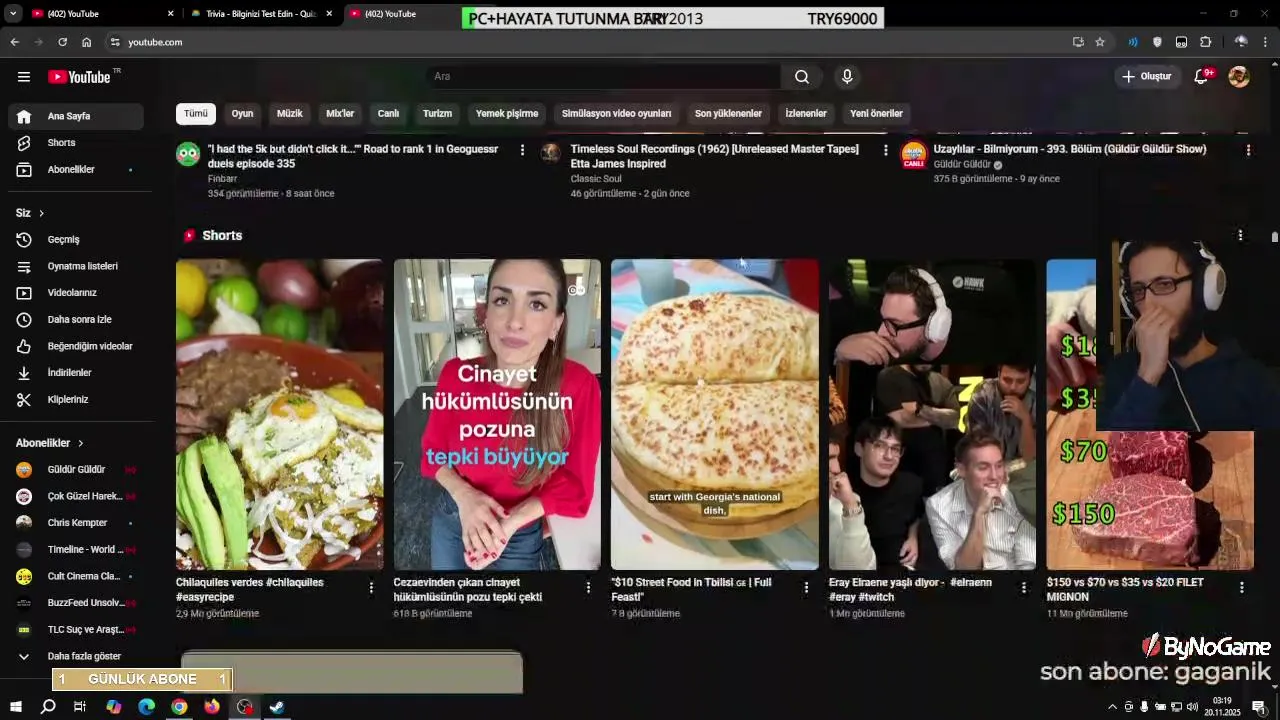Image resolution: width=1280 pixels, height=720 pixels.
Task: Open options for $10 Street Food short
Action: [806, 588]
